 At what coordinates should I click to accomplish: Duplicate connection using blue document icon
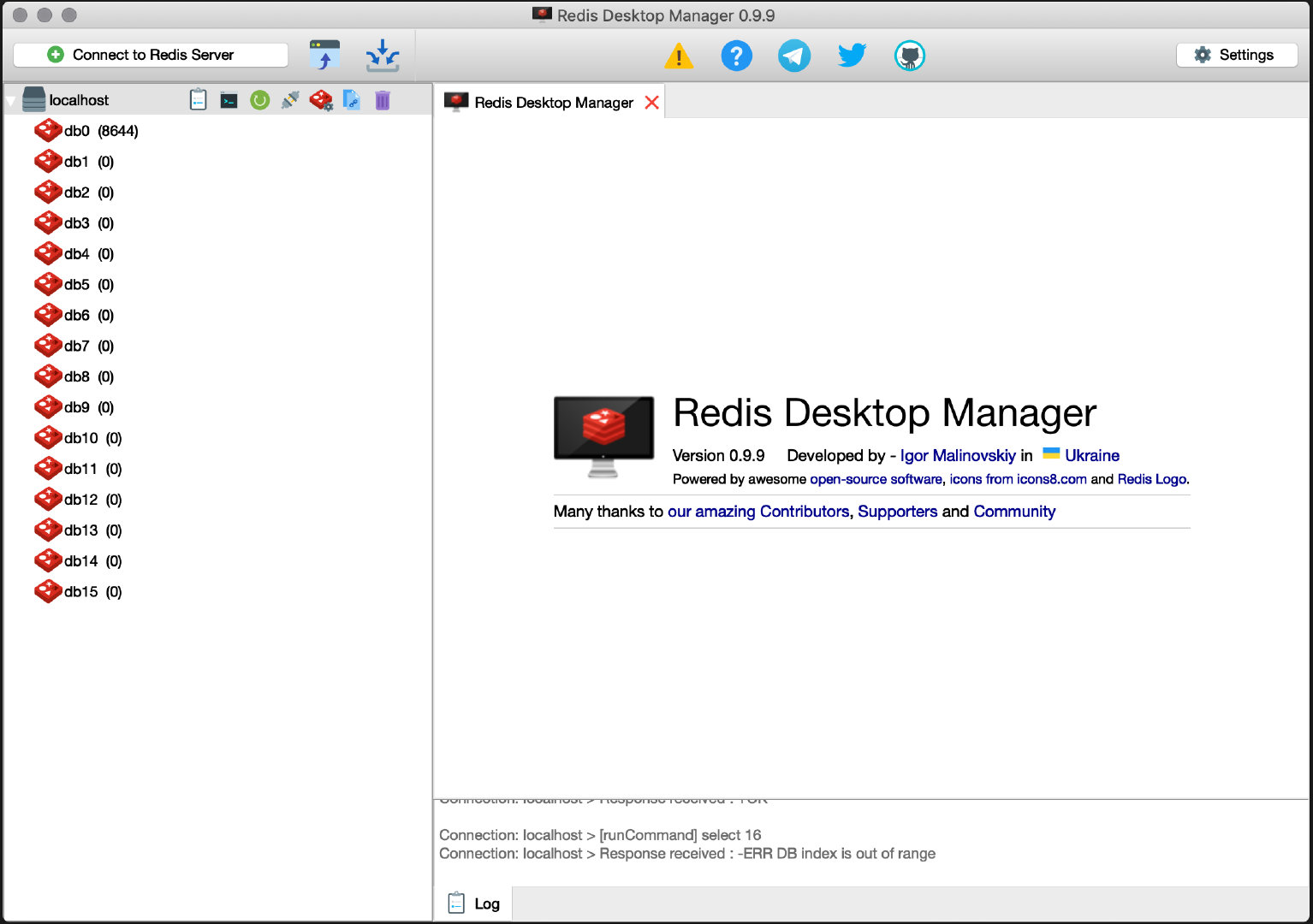point(352,100)
